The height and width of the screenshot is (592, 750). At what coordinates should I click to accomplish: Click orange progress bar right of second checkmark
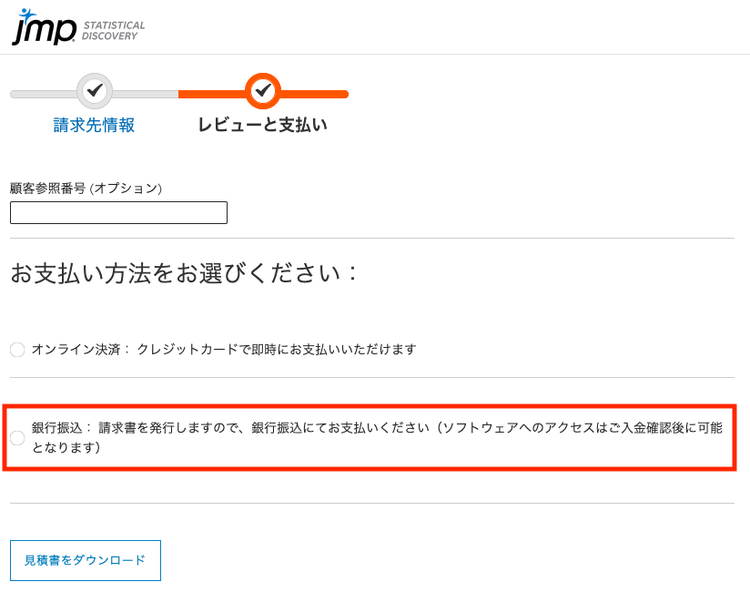click(x=314, y=94)
